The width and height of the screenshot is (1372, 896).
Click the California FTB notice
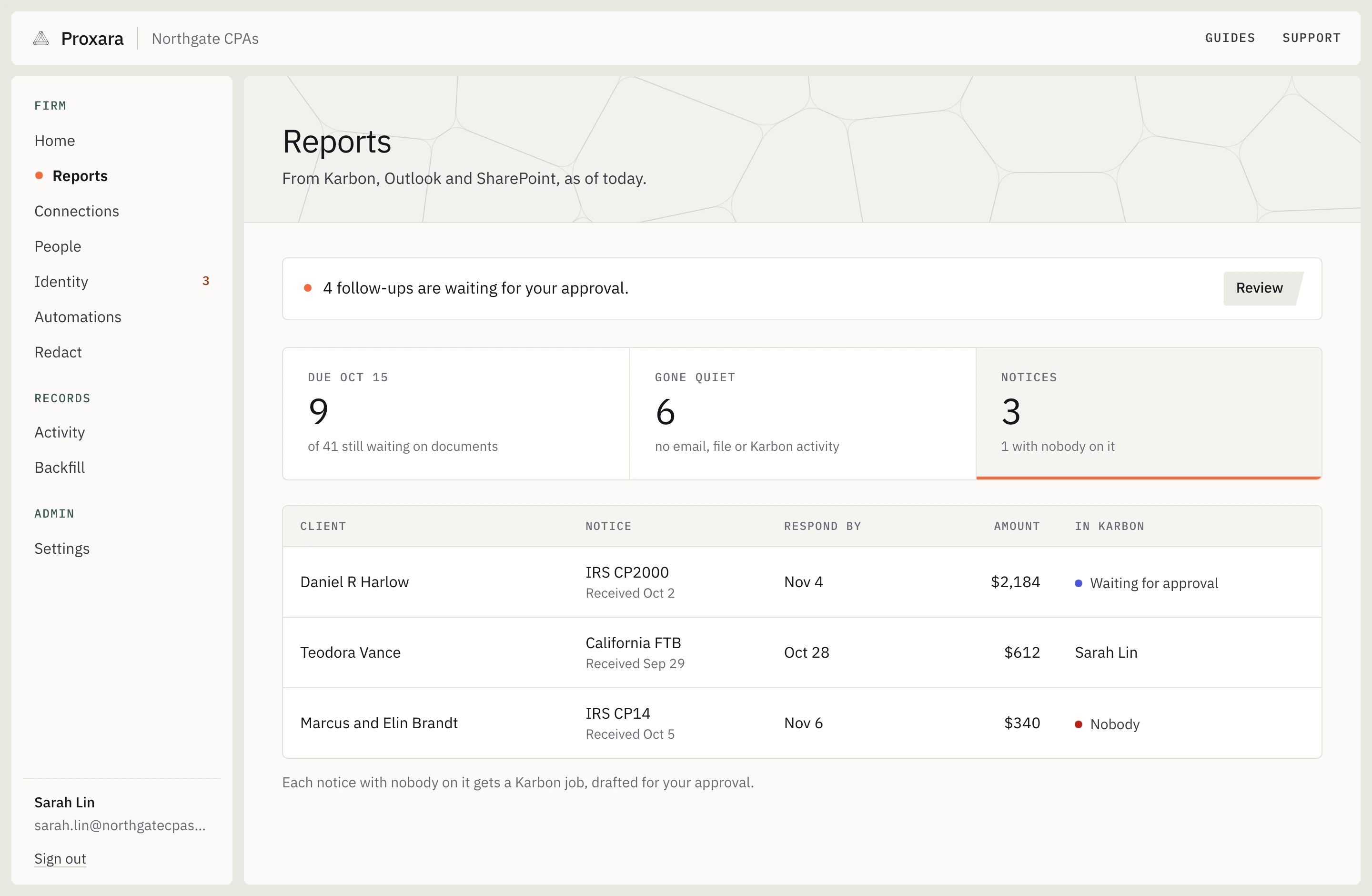click(633, 642)
